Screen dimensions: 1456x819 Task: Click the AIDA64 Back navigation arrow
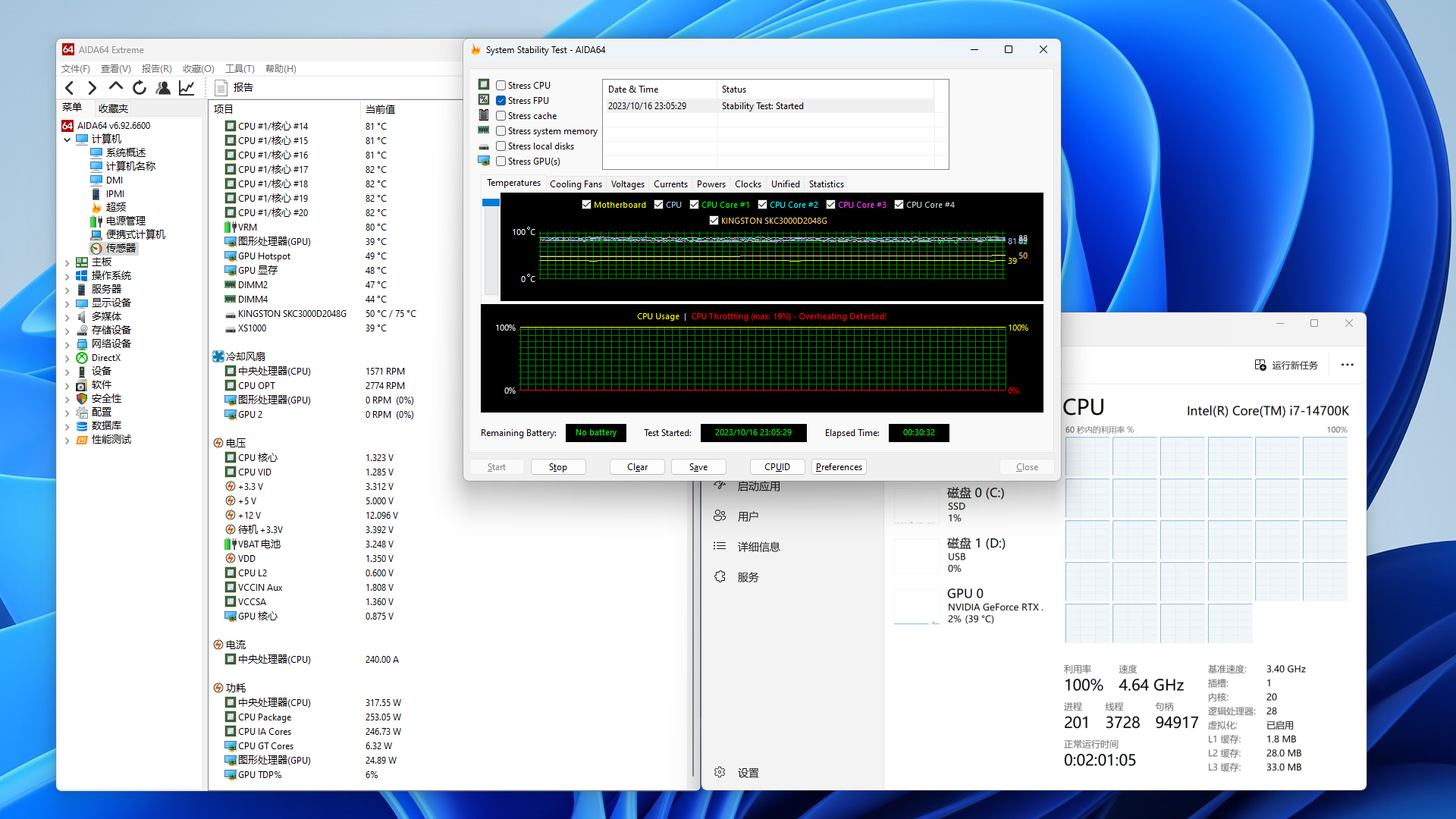[70, 88]
